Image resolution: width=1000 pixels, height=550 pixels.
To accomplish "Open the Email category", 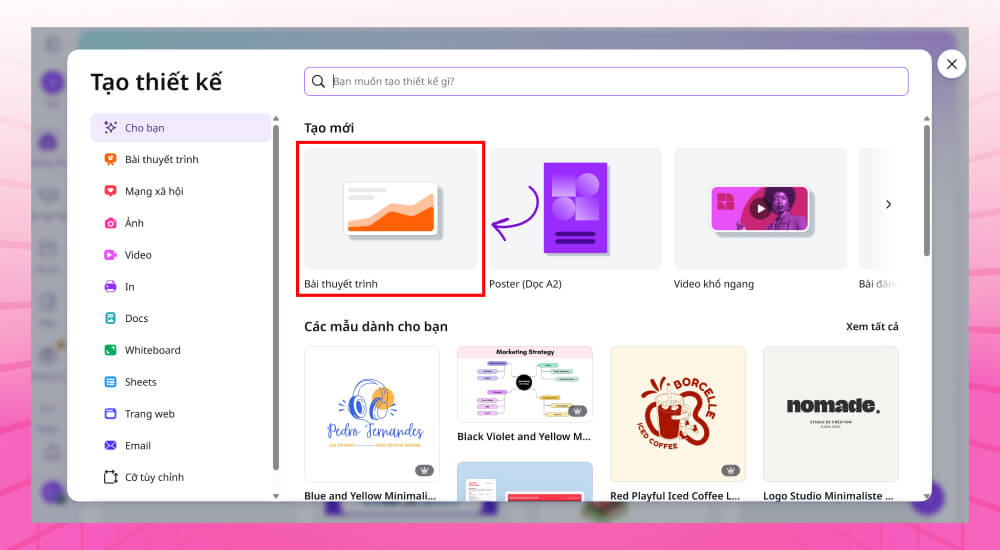I will coord(180,445).
